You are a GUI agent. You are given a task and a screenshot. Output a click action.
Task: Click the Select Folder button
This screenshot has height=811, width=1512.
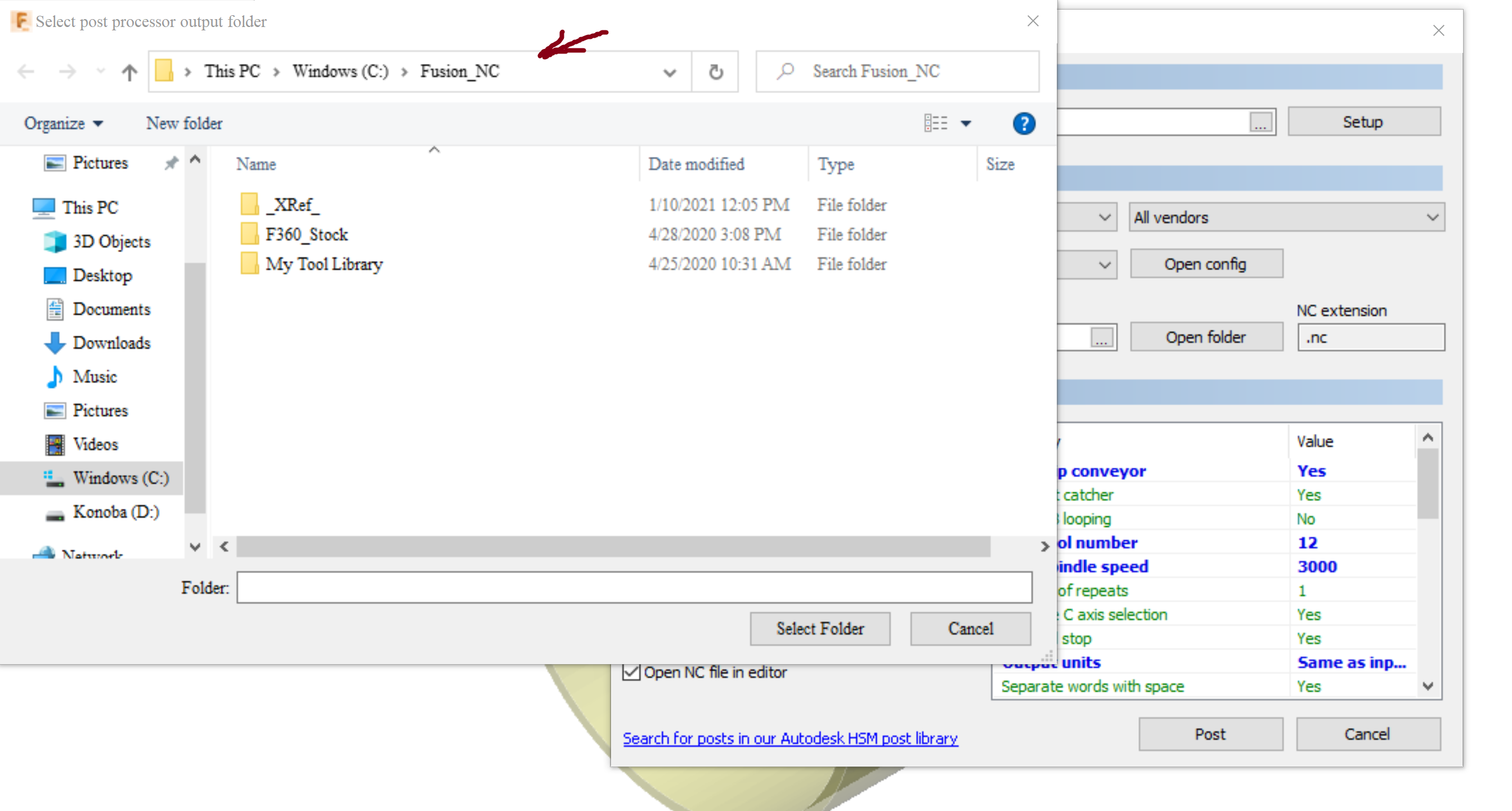[819, 628]
